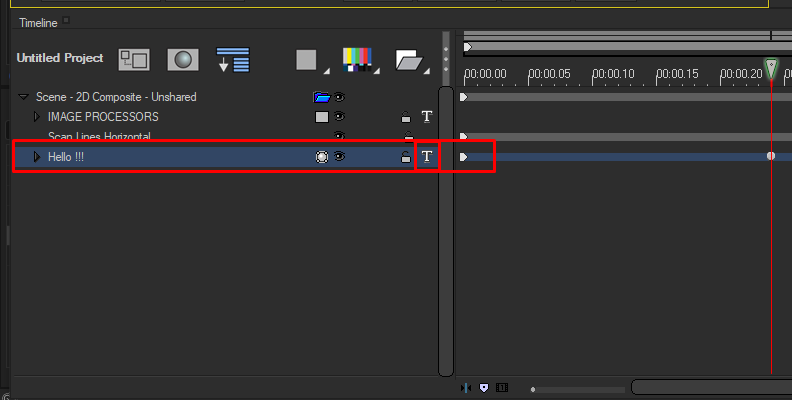The image size is (792, 400).
Task: Toggle visibility of the Scene composite track
Action: tap(340, 97)
